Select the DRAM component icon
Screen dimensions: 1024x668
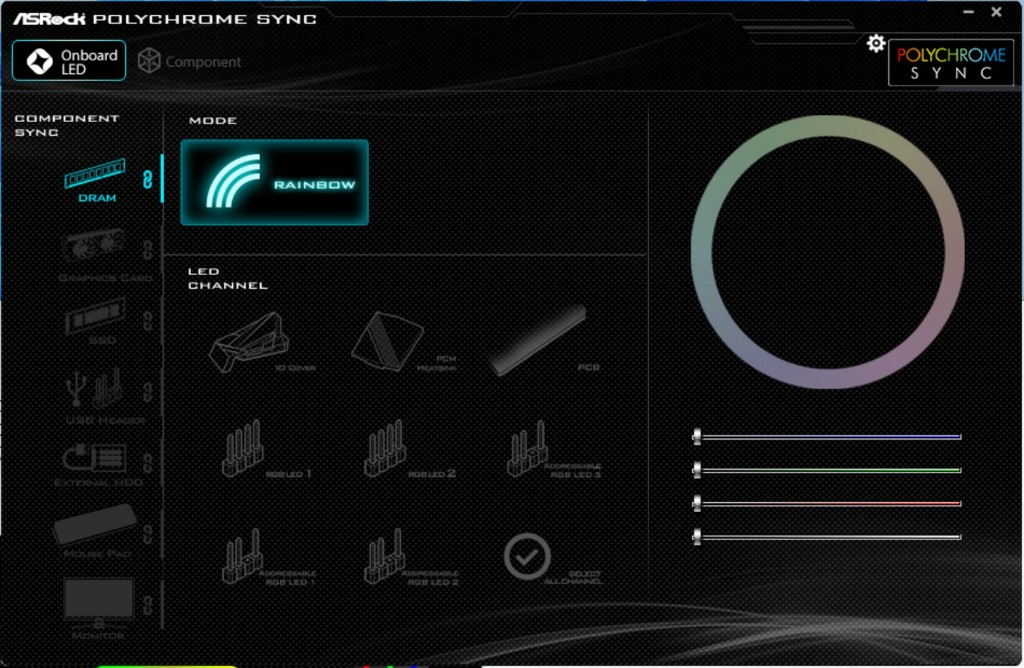click(x=96, y=175)
